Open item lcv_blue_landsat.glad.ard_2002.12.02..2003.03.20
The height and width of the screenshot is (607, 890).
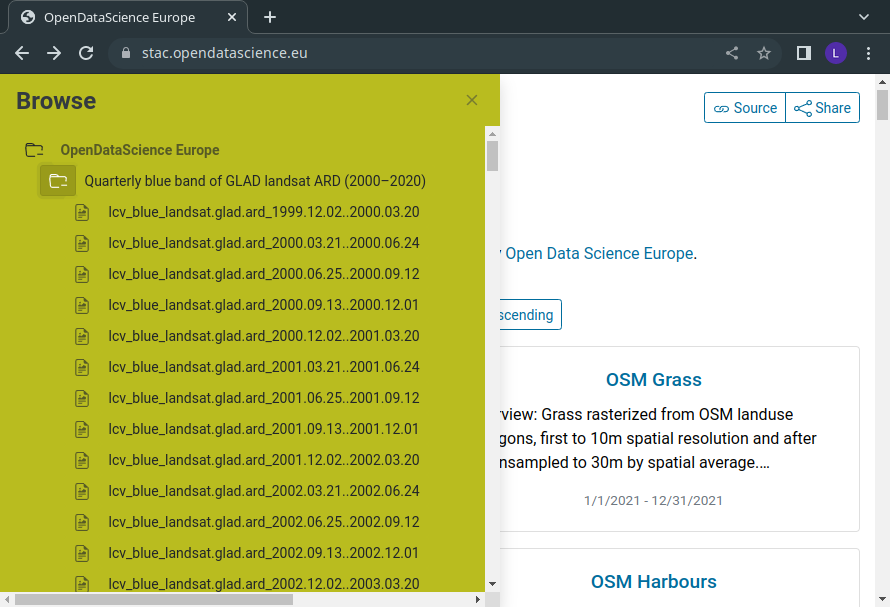[264, 584]
